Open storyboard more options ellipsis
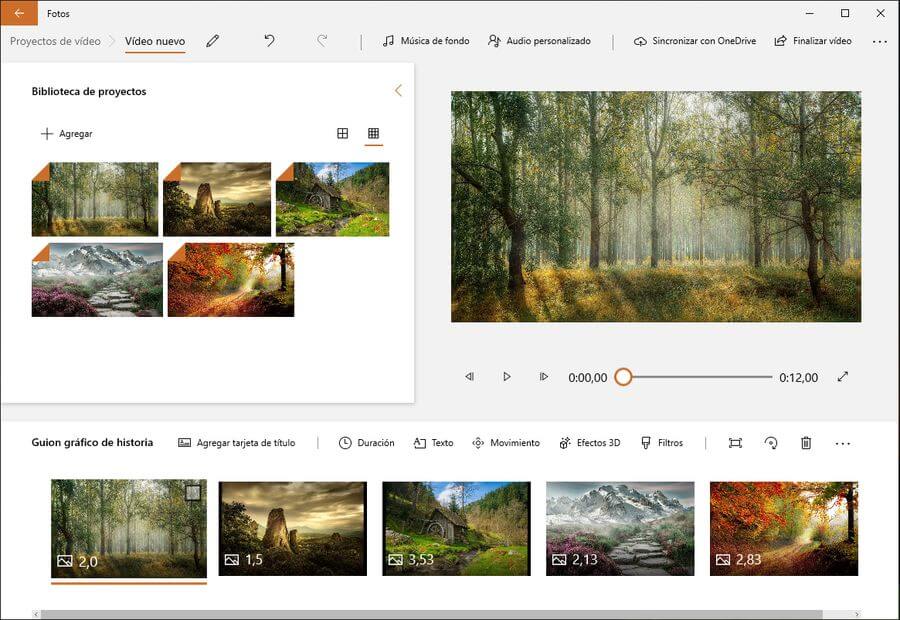This screenshot has height=620, width=900. pyautogui.click(x=843, y=443)
